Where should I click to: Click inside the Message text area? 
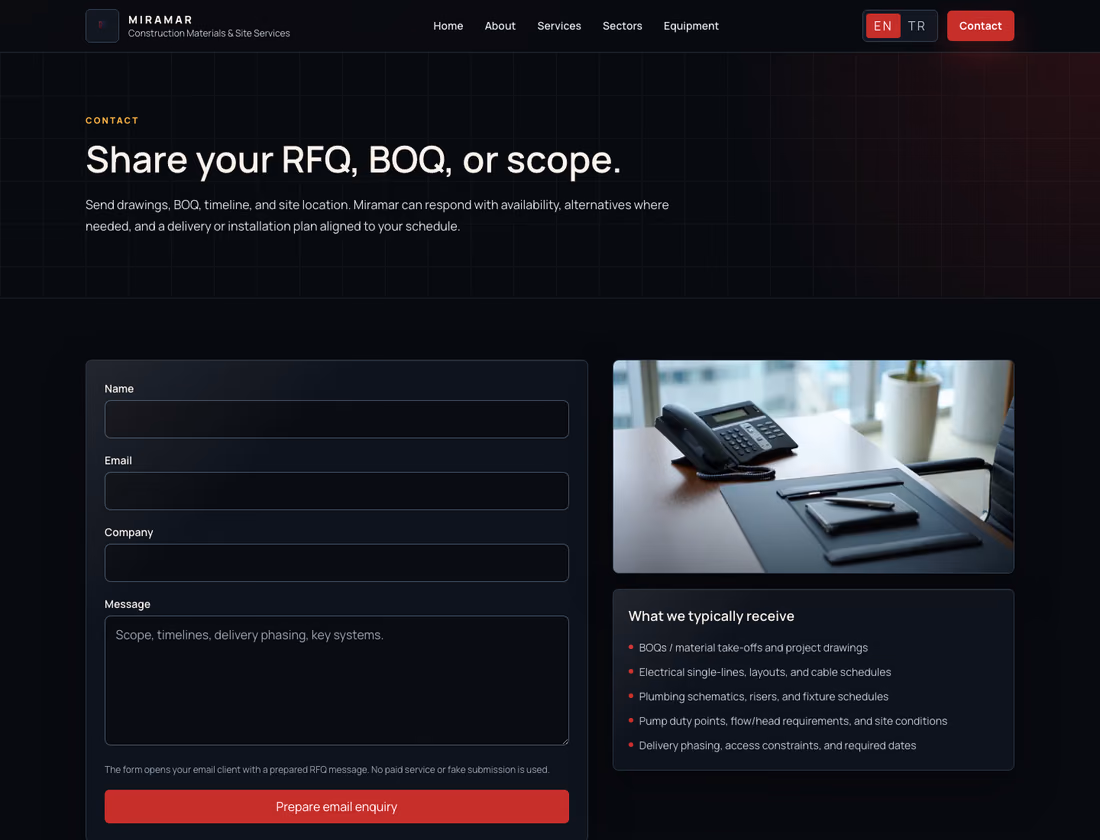(x=336, y=680)
